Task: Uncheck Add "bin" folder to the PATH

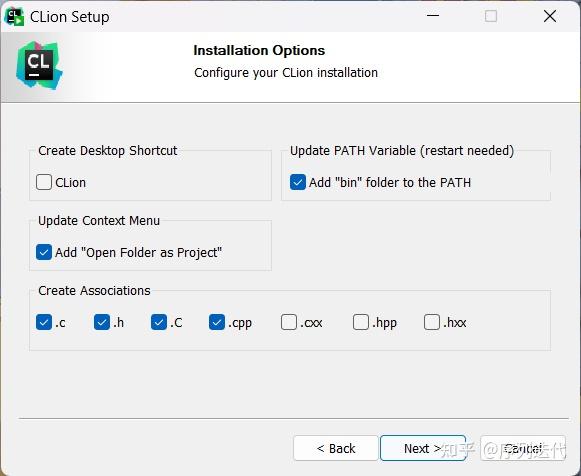Action: coord(298,182)
